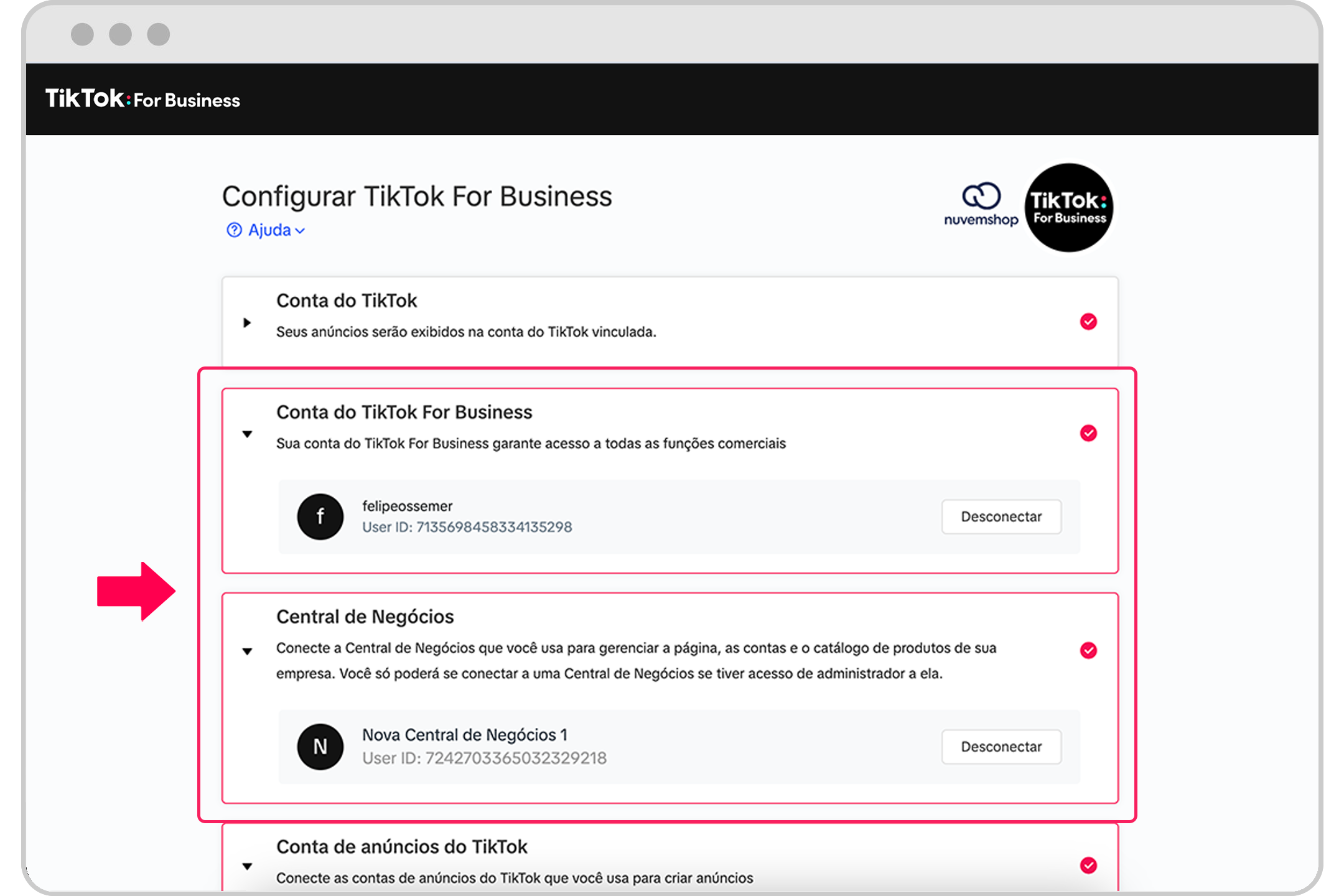Click 'Sua conta do TikTok For Business garante' description

coord(531,444)
